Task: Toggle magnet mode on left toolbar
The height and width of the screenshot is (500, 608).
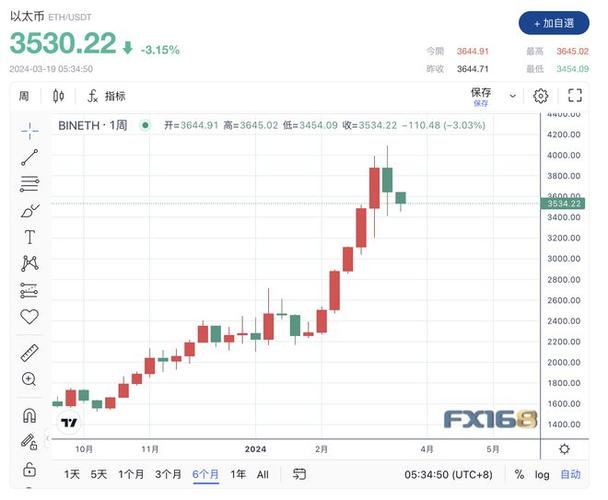Action: 29,415
